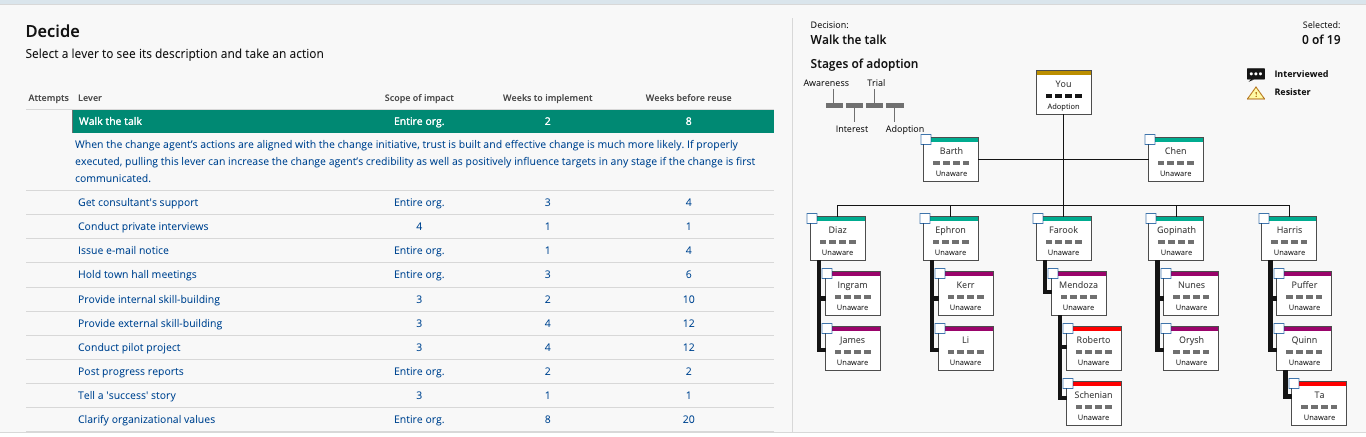Viewport: 1366px width, 437px height.
Task: Open the 'Get consultant's support' lever
Action: [x=138, y=202]
